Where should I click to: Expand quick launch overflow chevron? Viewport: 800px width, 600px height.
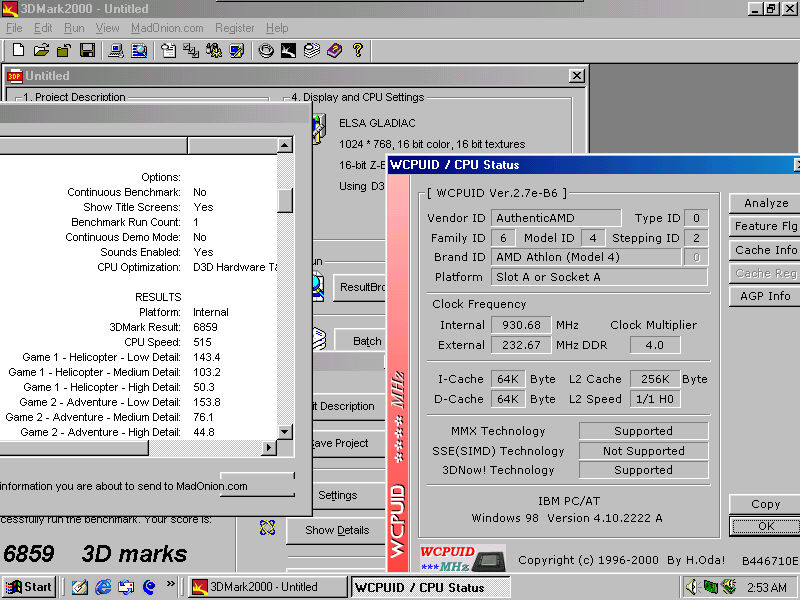[x=170, y=584]
